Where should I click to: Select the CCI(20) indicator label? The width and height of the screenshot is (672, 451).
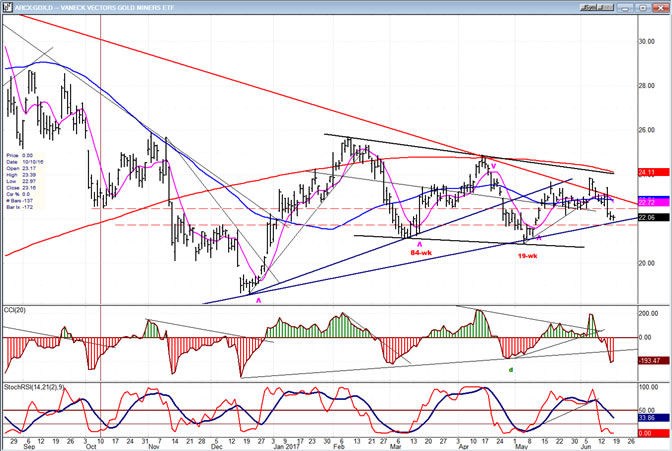(15, 310)
